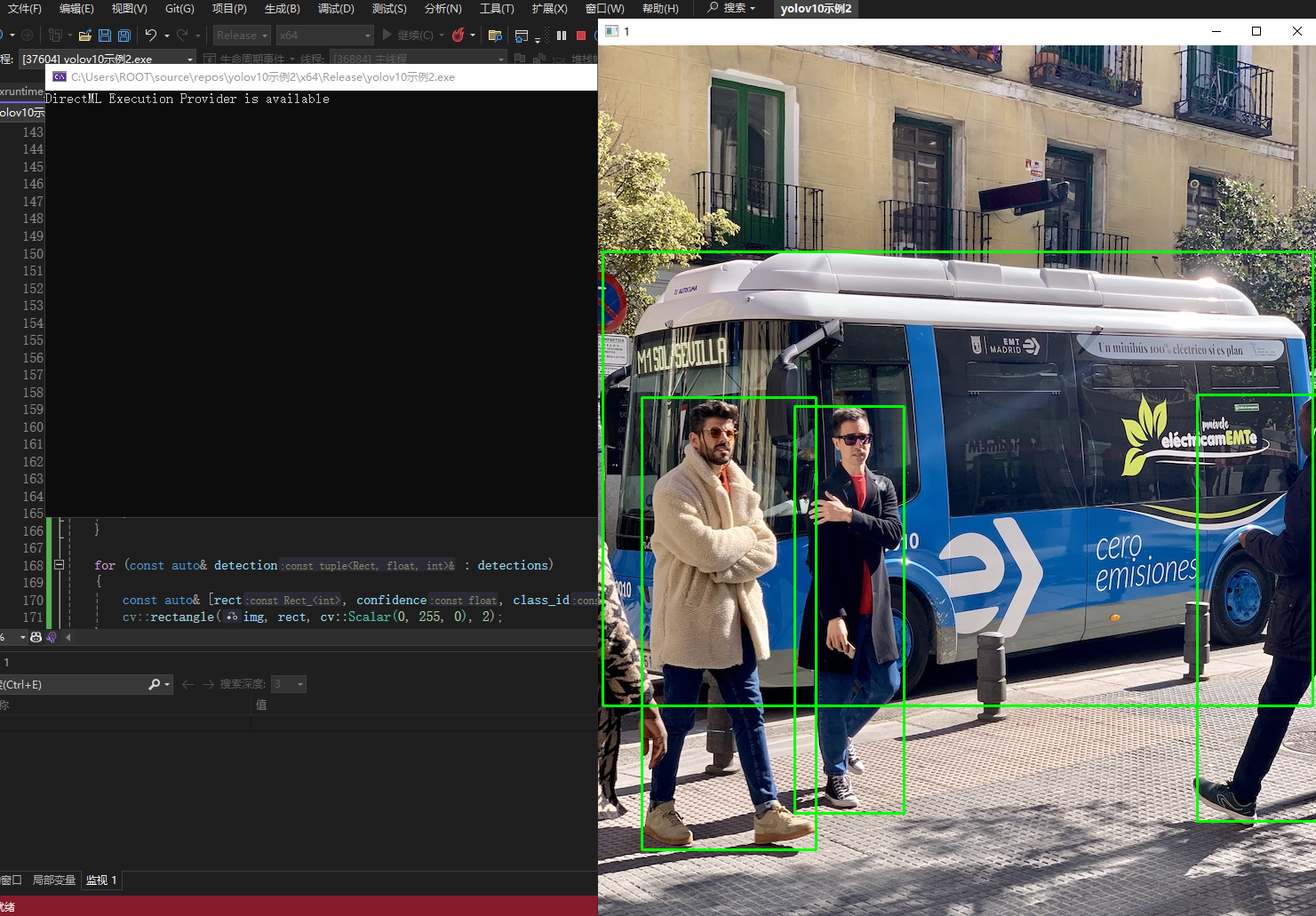The image size is (1316, 916).
Task: Click the 搜索 button in title bar
Action: tap(731, 8)
